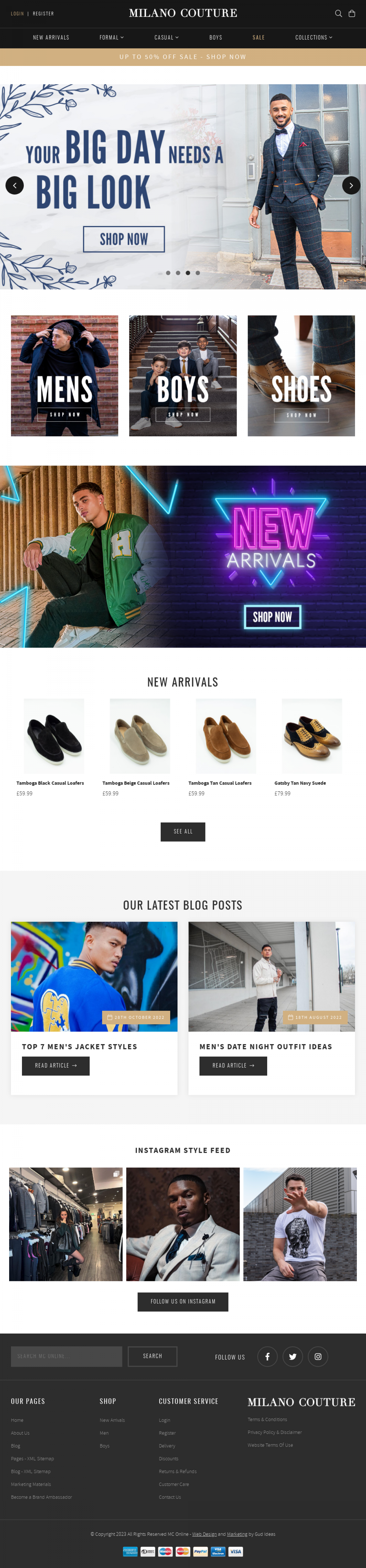
Task: Select the second carousel dot indicator
Action: 178,273
